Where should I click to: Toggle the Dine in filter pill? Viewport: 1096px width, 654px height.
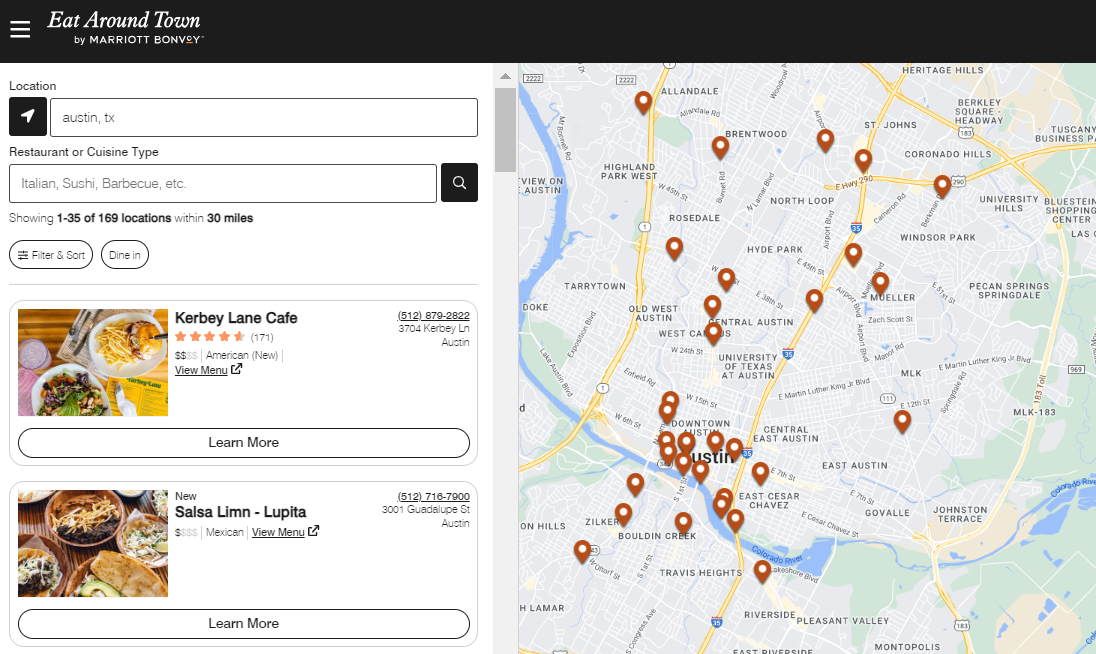point(124,254)
